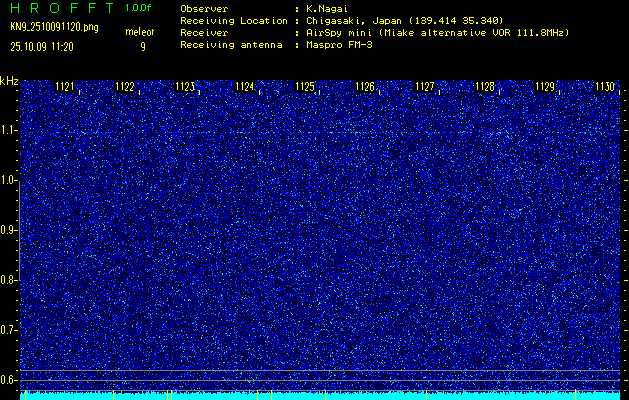Click the 1121 time marker

tap(65, 87)
